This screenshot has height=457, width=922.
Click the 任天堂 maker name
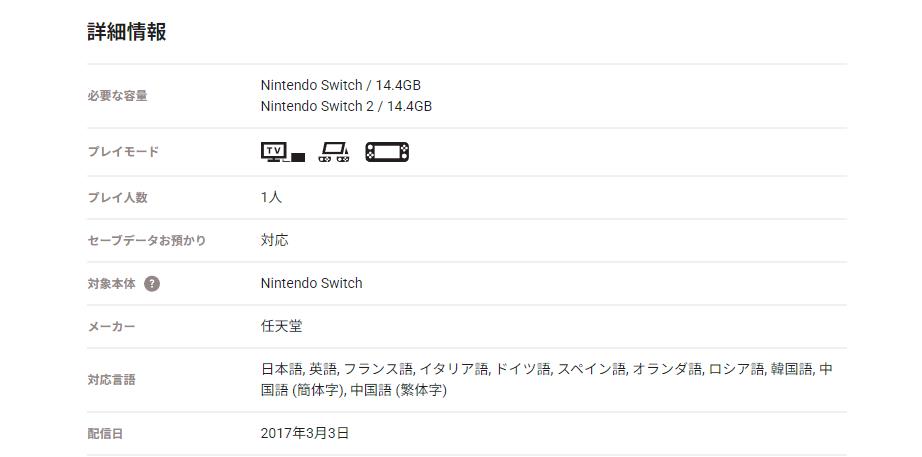tap(281, 326)
